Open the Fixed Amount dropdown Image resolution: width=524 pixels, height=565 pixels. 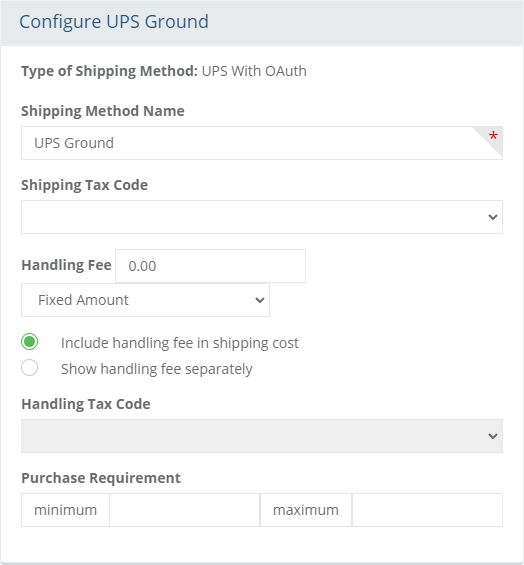(145, 300)
